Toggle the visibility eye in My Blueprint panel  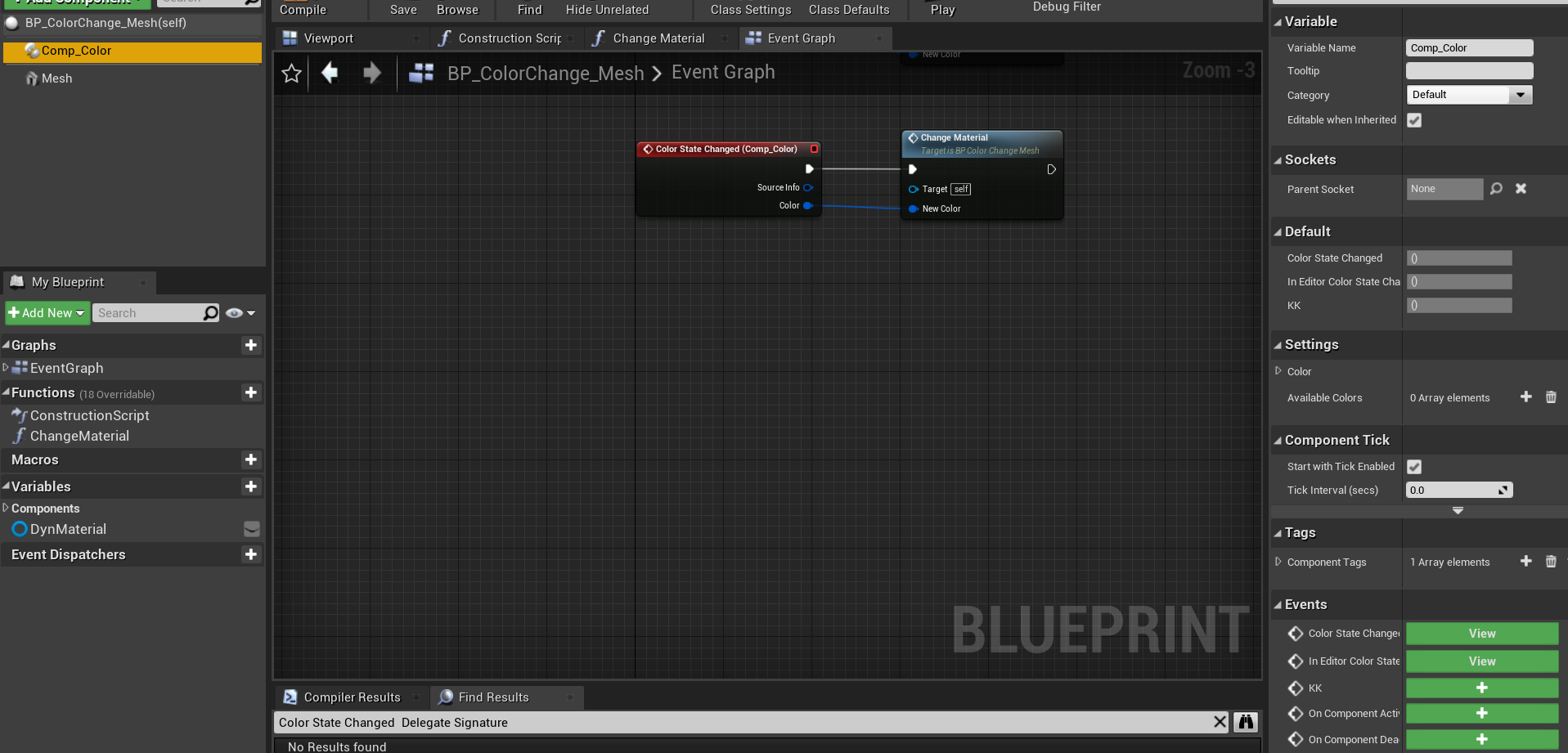233,312
